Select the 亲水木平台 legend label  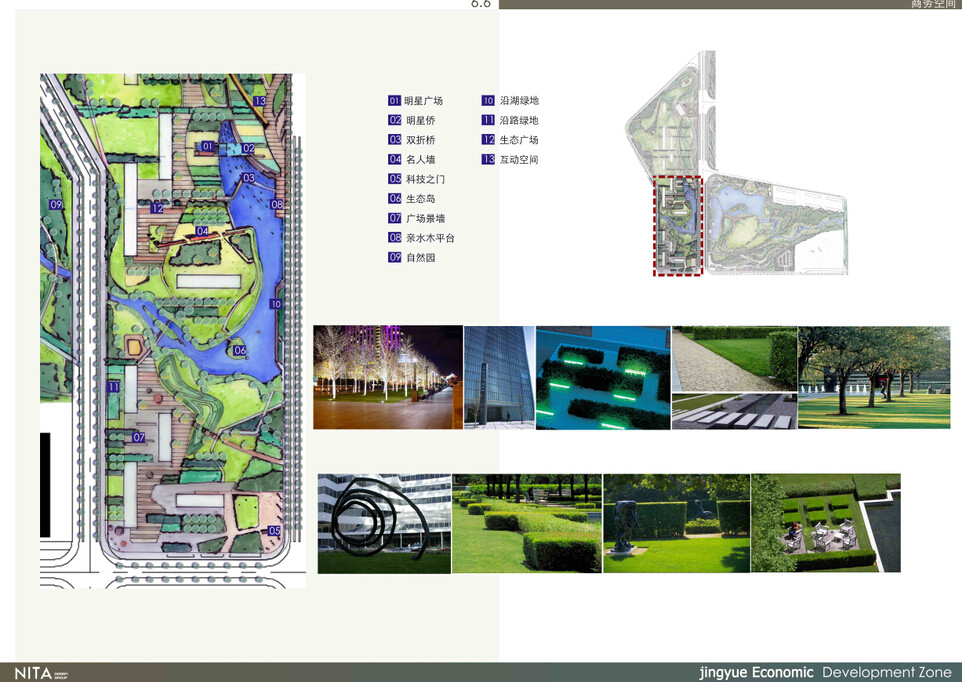click(429, 238)
